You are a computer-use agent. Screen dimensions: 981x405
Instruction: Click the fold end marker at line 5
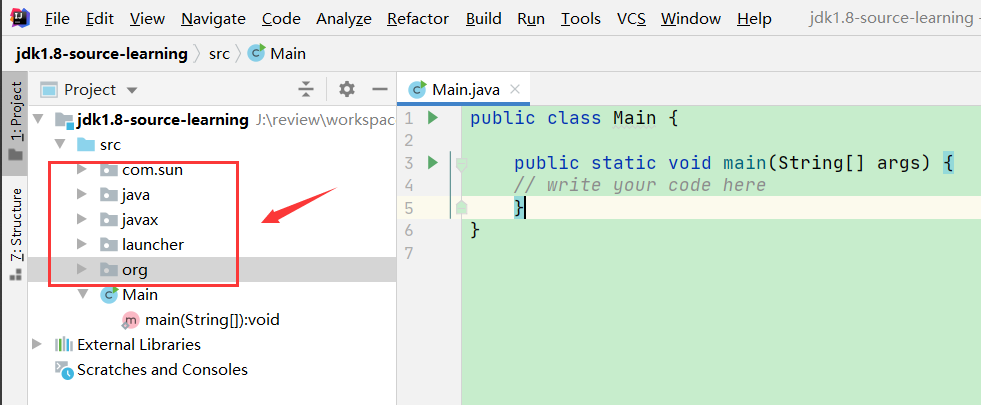point(462,207)
